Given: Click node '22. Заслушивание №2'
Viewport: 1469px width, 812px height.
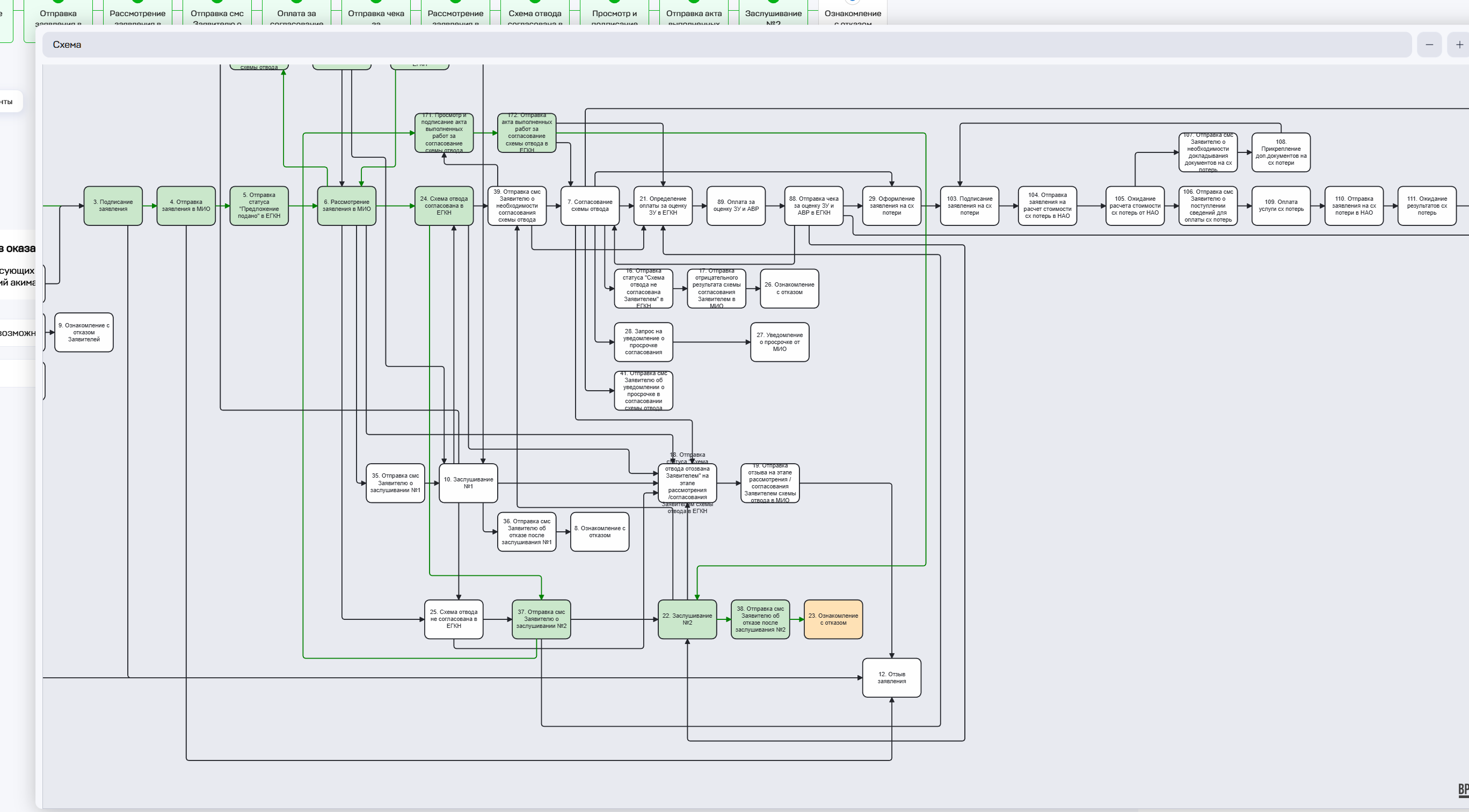Looking at the screenshot, I should coord(687,619).
